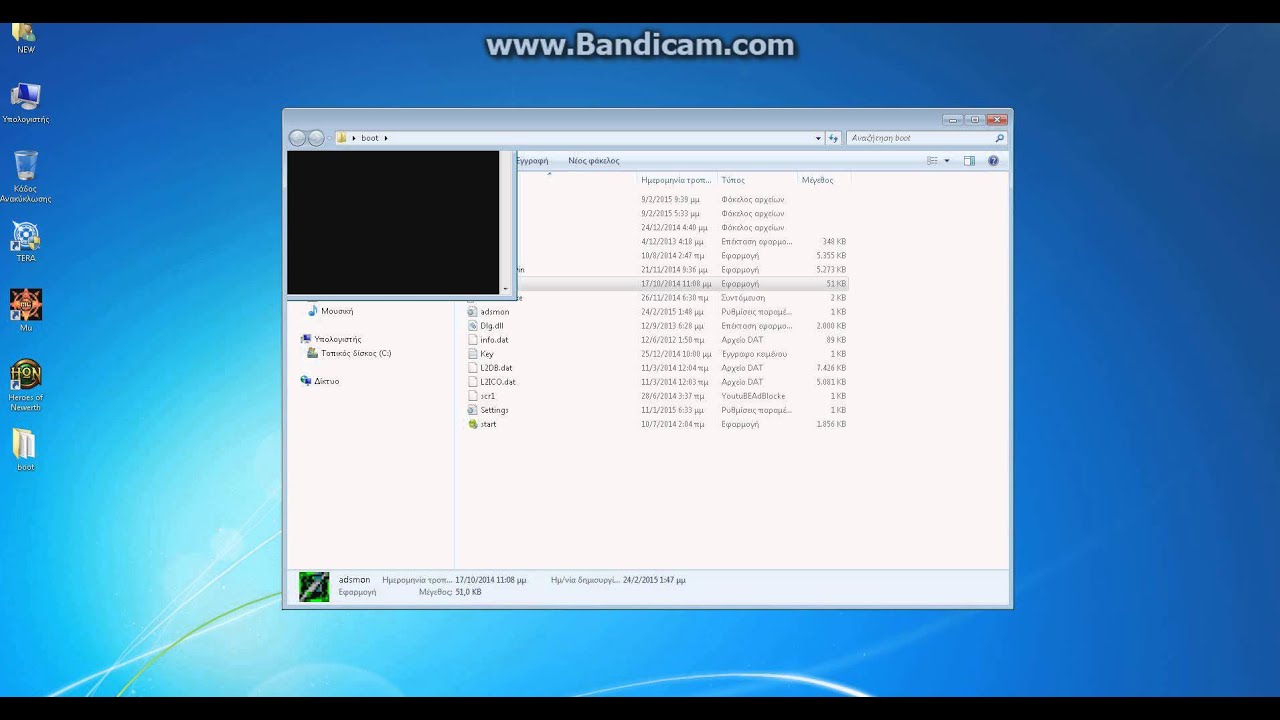The image size is (1280, 720).
Task: Select the NEW folder desktop icon
Action: (x=25, y=31)
